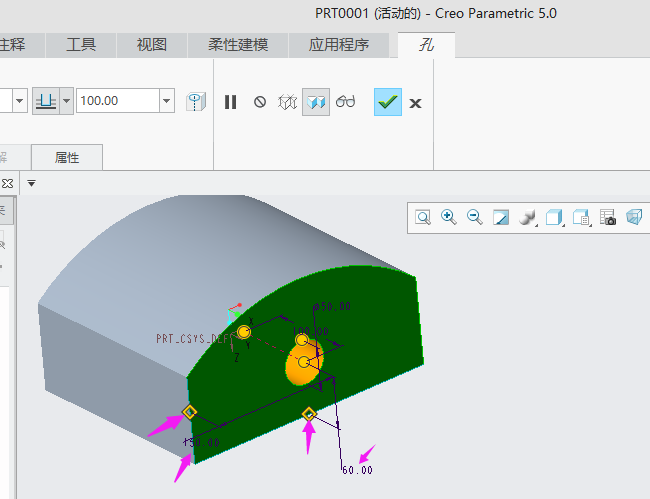Screen dimensions: 650x499
Task: Click the hole diameter handle above the hole
Action: tap(301, 340)
